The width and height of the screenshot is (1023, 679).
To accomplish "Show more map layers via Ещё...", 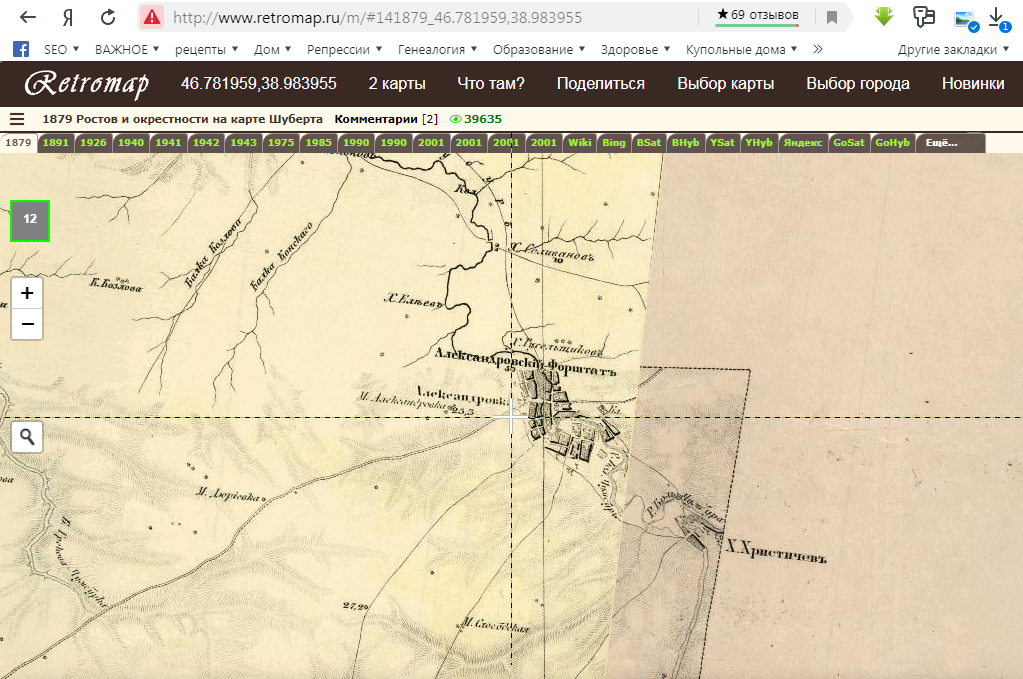I will 941,143.
